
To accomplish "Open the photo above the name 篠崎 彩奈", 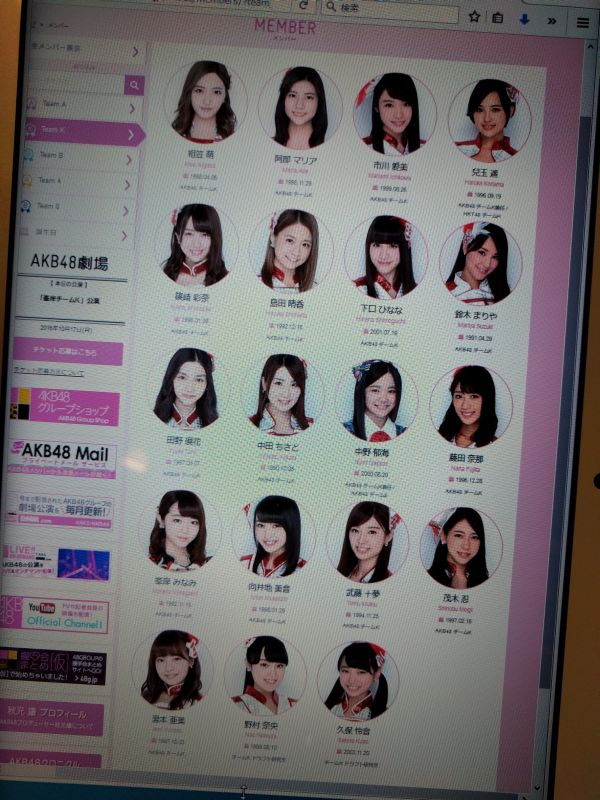I will click(195, 244).
